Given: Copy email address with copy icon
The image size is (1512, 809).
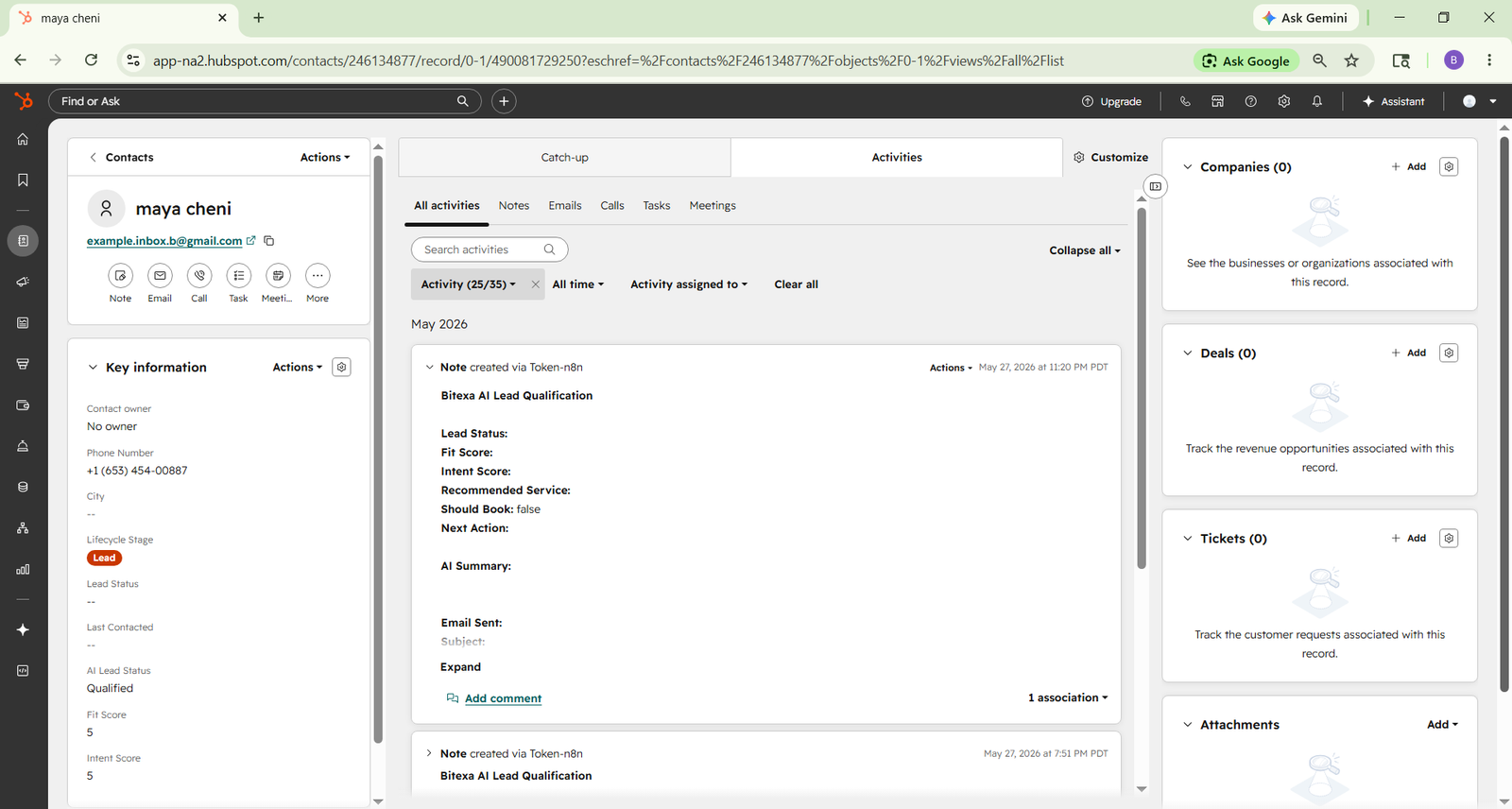Looking at the screenshot, I should point(269,241).
